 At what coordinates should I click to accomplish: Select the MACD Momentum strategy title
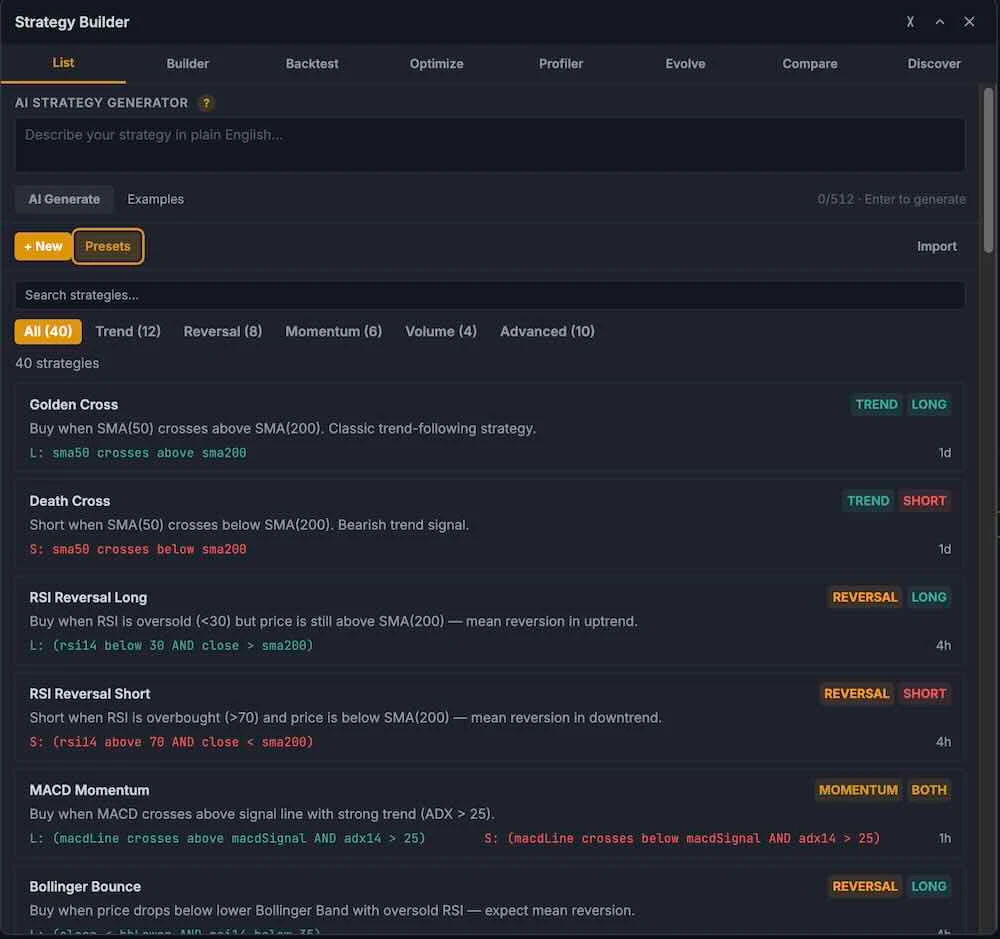[89, 790]
